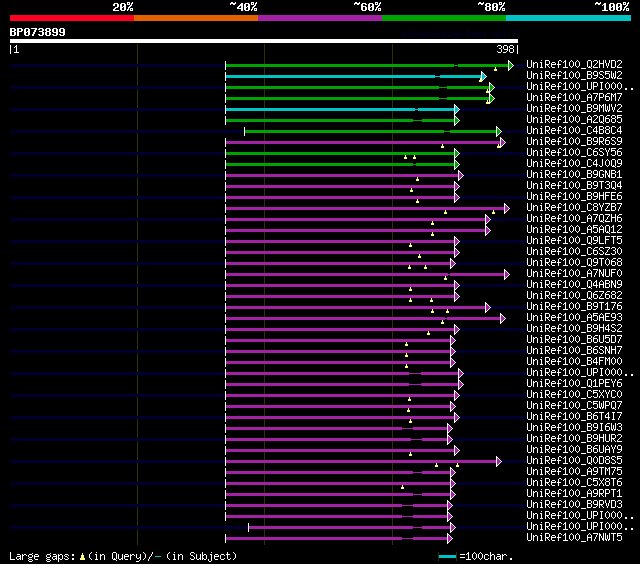Select label UniRef100_C5XYC0
The height and width of the screenshot is (564, 640).
(x=574, y=395)
